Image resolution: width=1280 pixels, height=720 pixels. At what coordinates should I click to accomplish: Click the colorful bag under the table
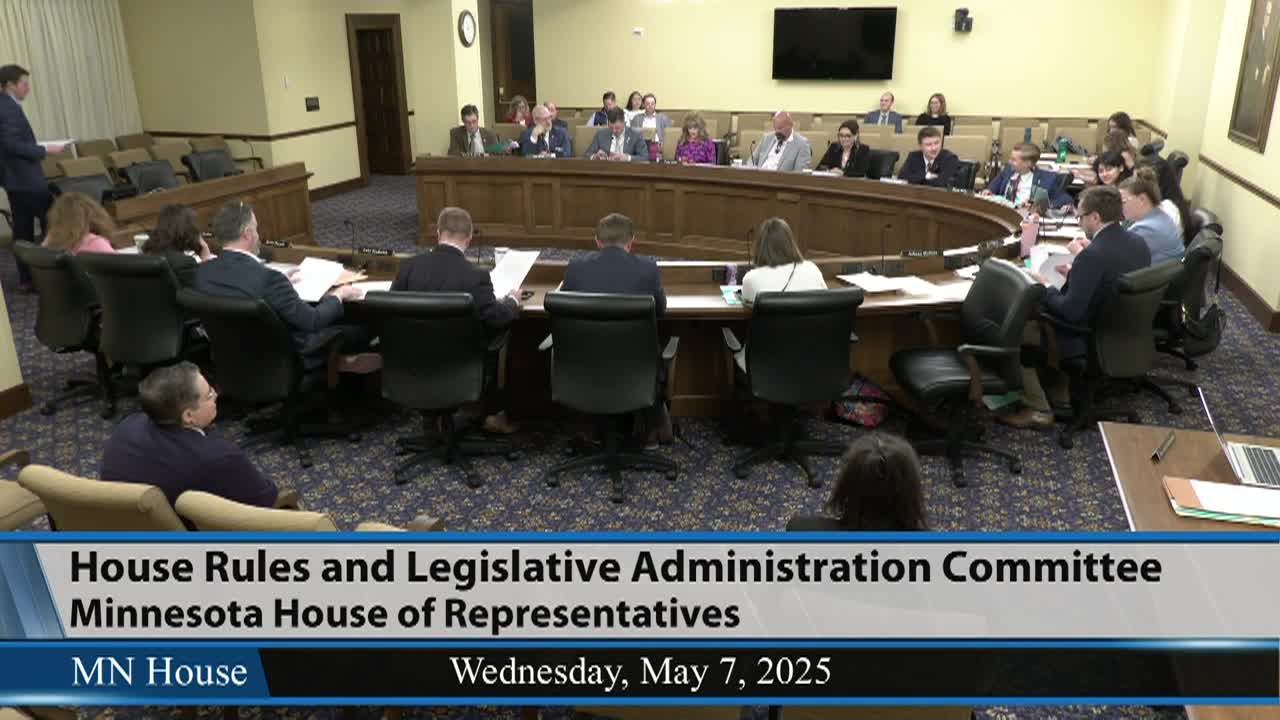[862, 402]
